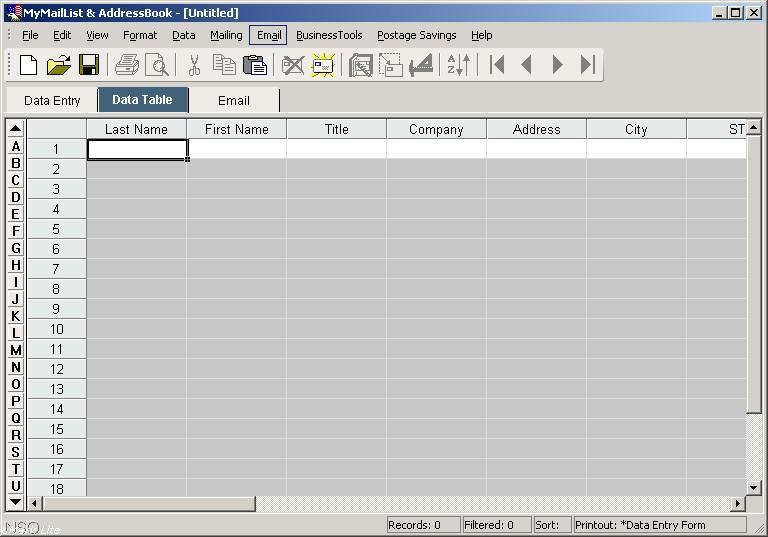The height and width of the screenshot is (537, 768).
Task: Filter by letter A in alphabet index
Action: [x=16, y=146]
